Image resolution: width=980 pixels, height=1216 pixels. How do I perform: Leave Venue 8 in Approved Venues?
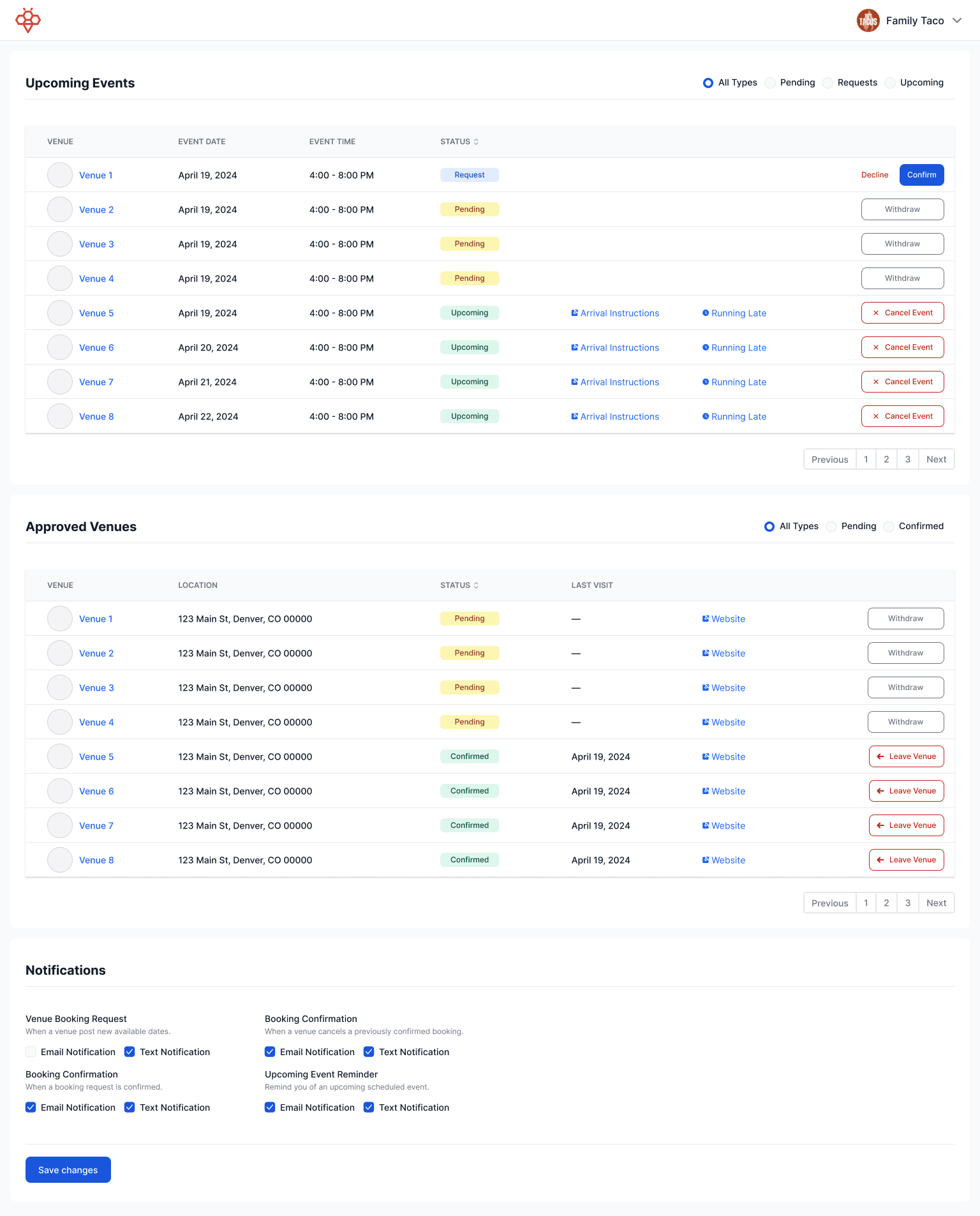pos(907,860)
